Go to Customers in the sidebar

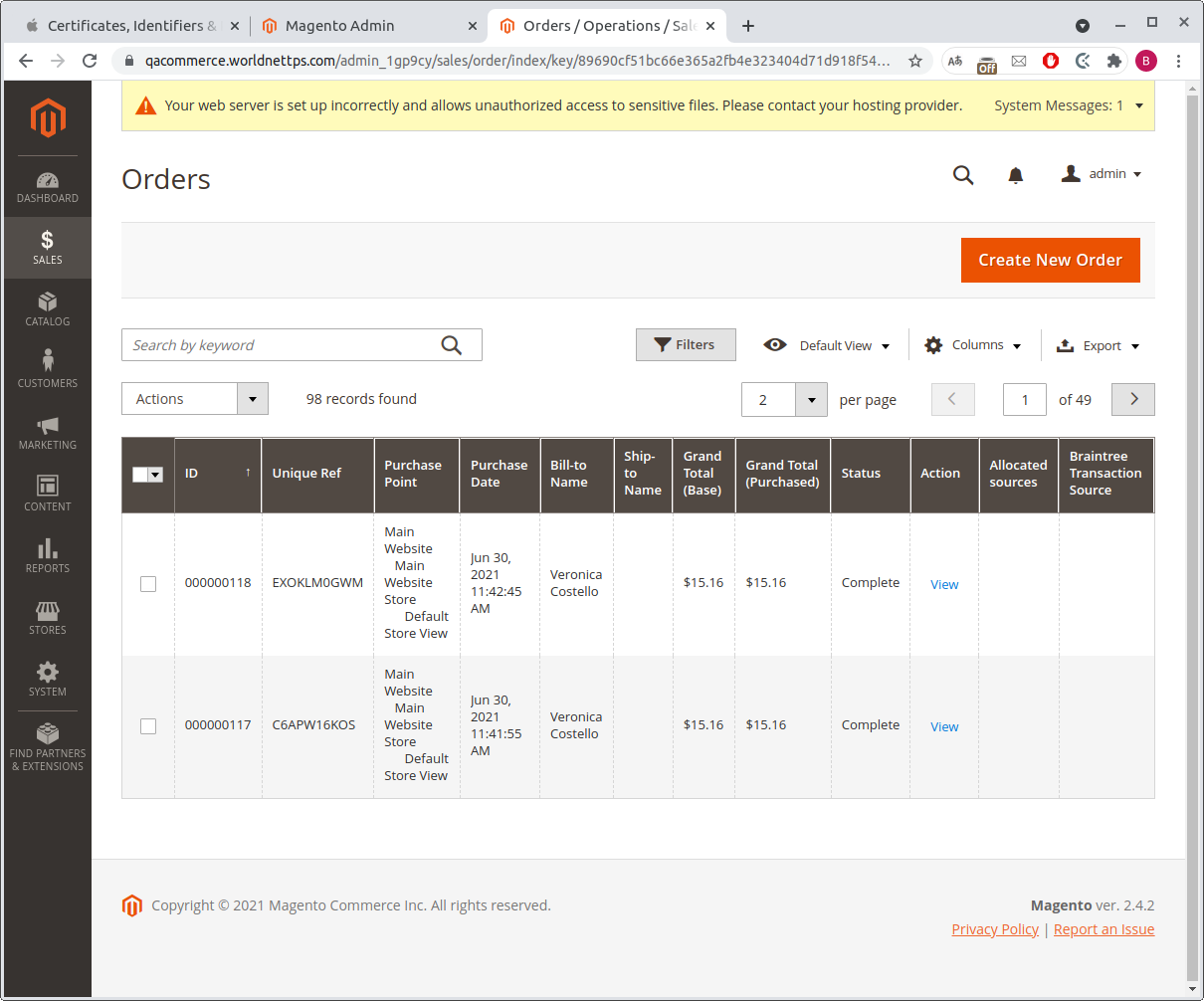(x=47, y=370)
